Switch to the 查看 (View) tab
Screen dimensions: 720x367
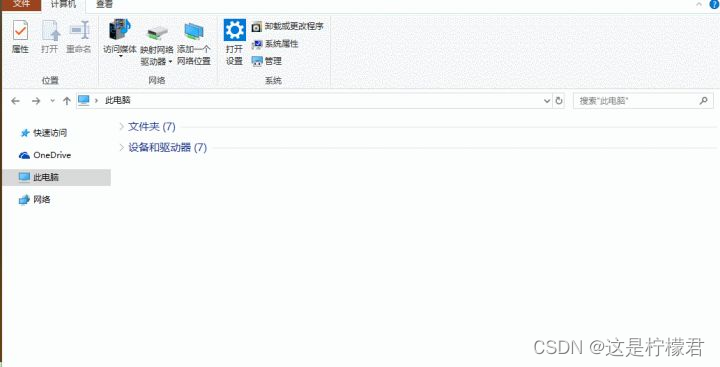point(105,5)
